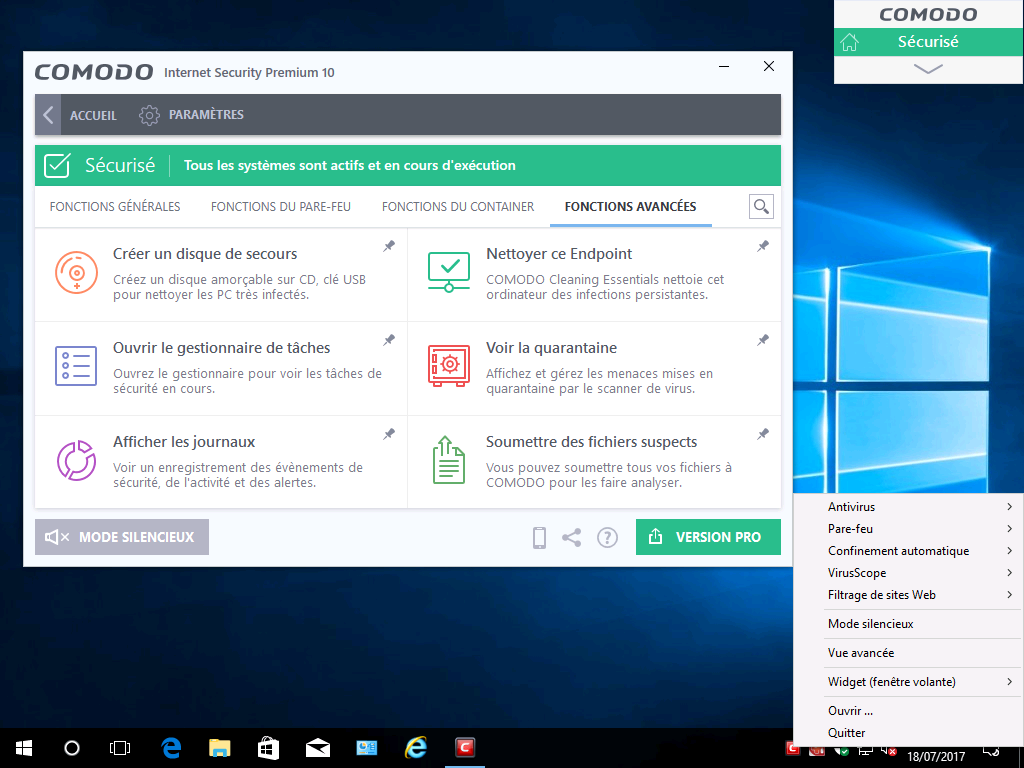This screenshot has height=768, width=1024.
Task: Click the task manager list icon
Action: (x=75, y=366)
